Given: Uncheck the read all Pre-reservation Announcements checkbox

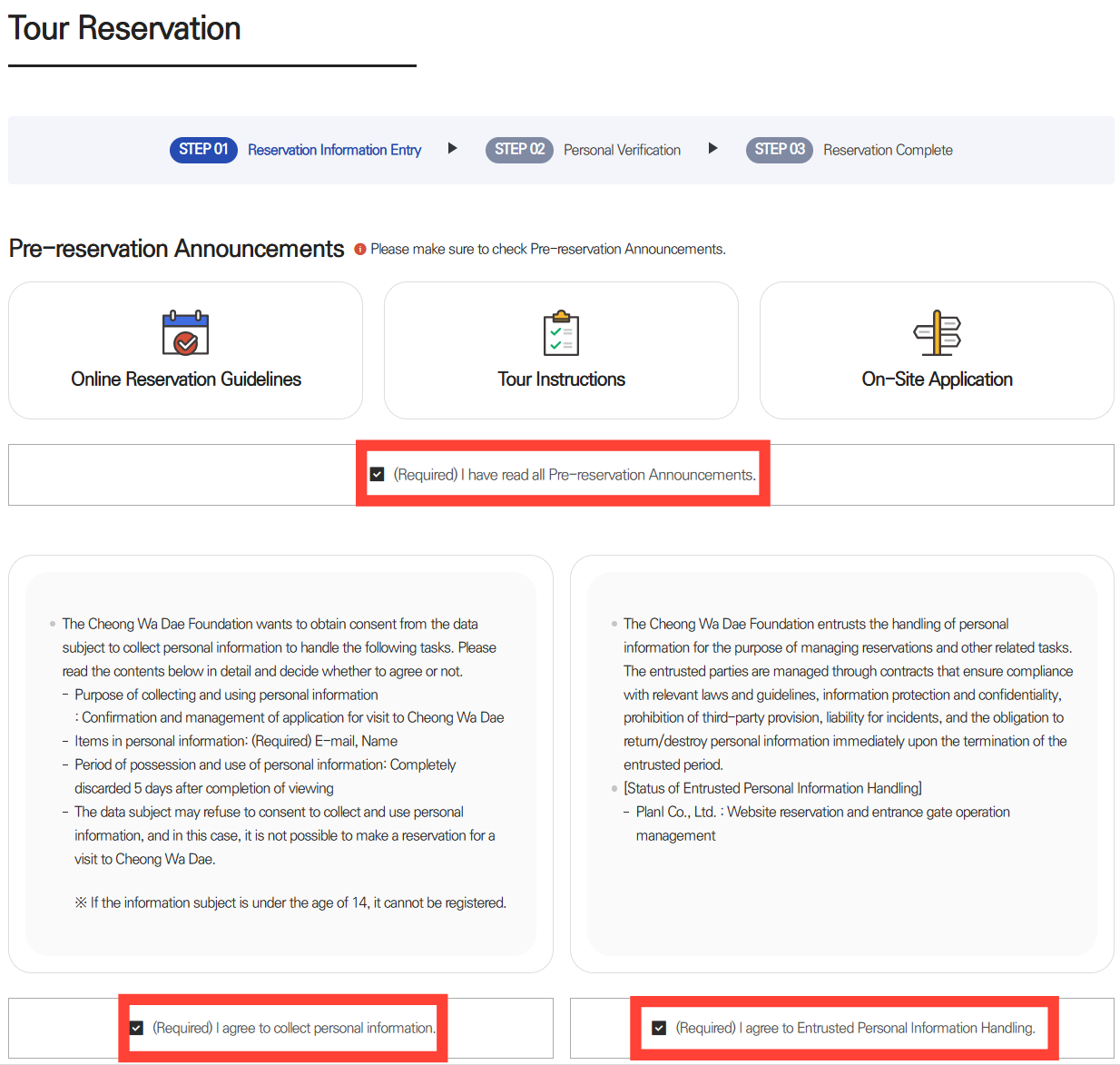Looking at the screenshot, I should point(378,475).
